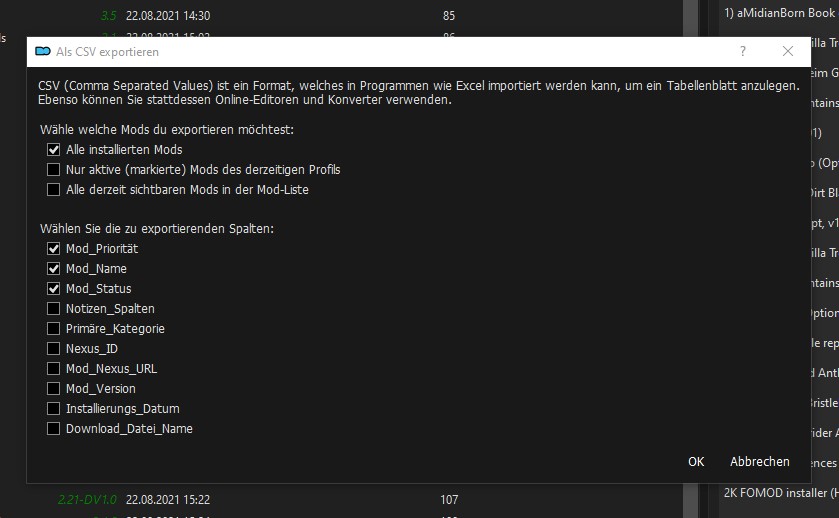The image size is (839, 518).
Task: Confirm export with the OK button
Action: [x=696, y=462]
